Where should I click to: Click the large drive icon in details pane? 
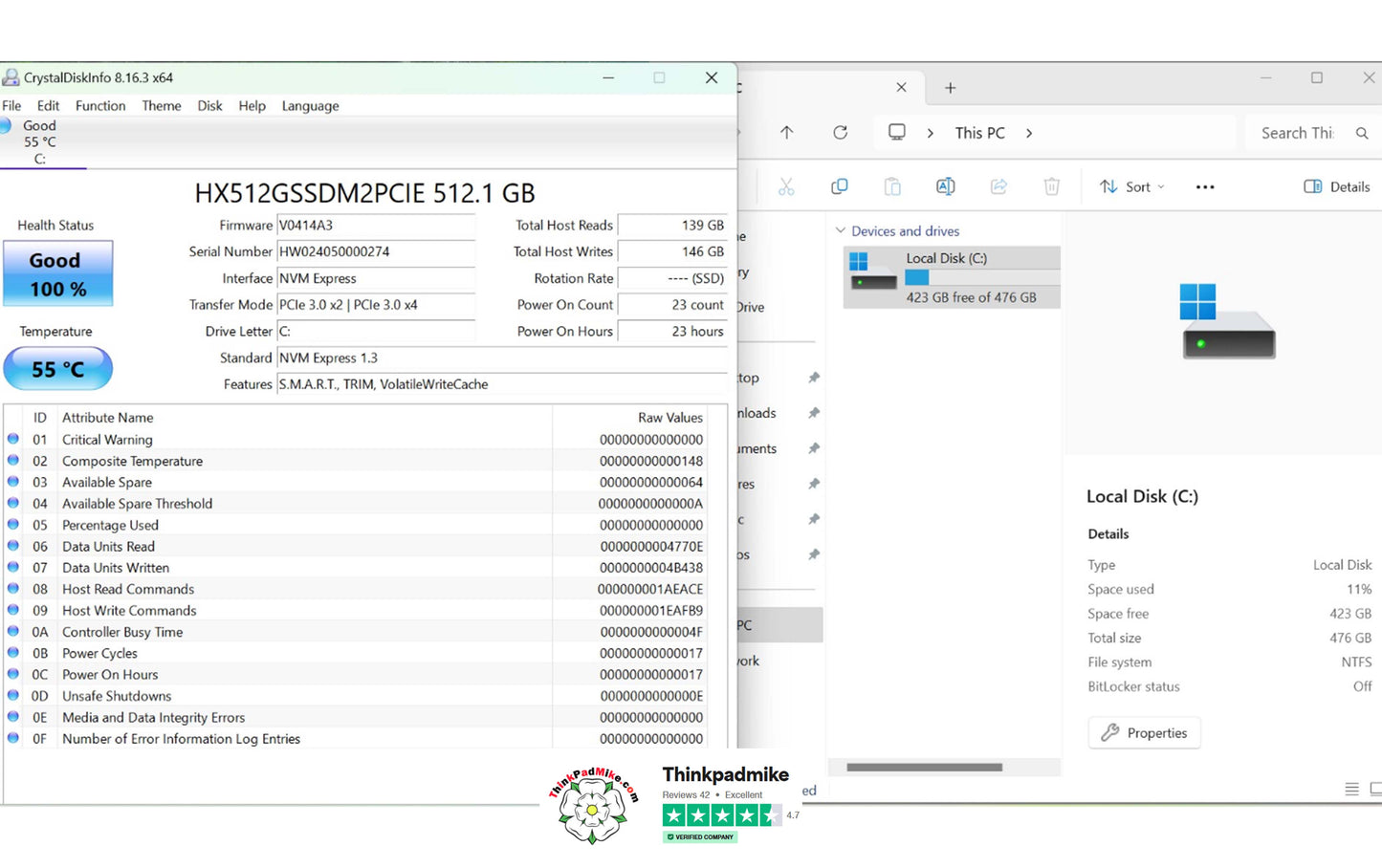(1229, 321)
